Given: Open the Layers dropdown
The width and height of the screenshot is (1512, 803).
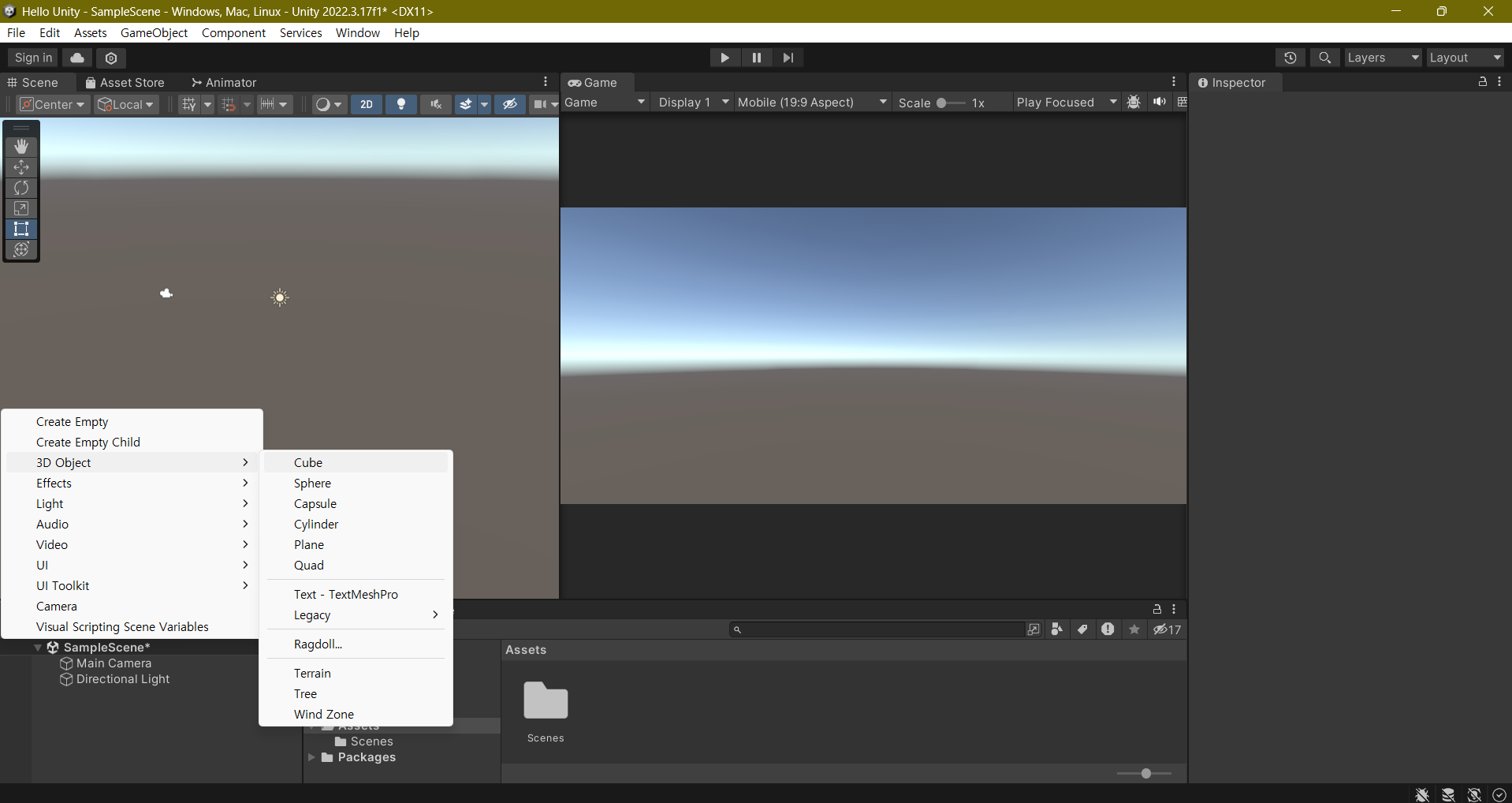Looking at the screenshot, I should [1383, 58].
